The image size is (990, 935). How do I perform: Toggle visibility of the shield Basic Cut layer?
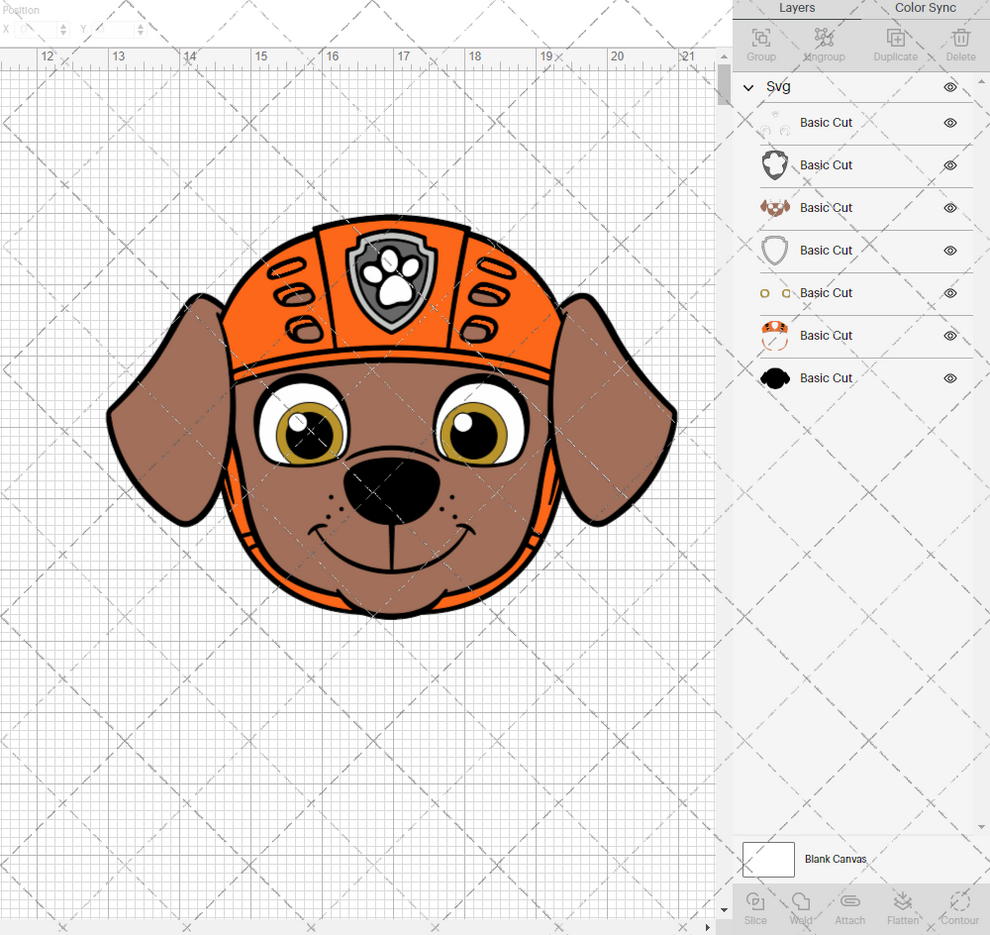948,250
